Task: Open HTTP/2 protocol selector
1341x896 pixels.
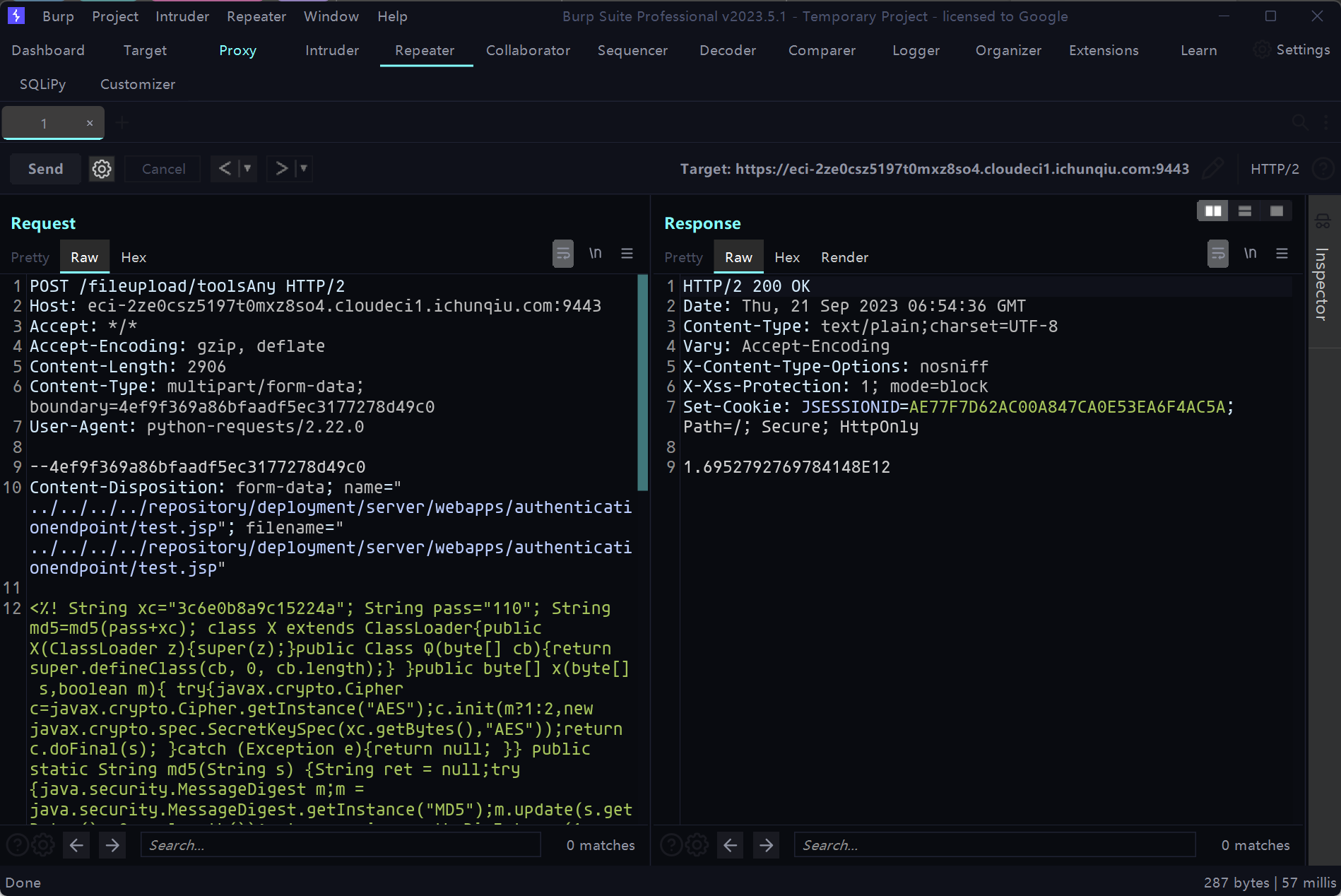Action: pyautogui.click(x=1275, y=169)
